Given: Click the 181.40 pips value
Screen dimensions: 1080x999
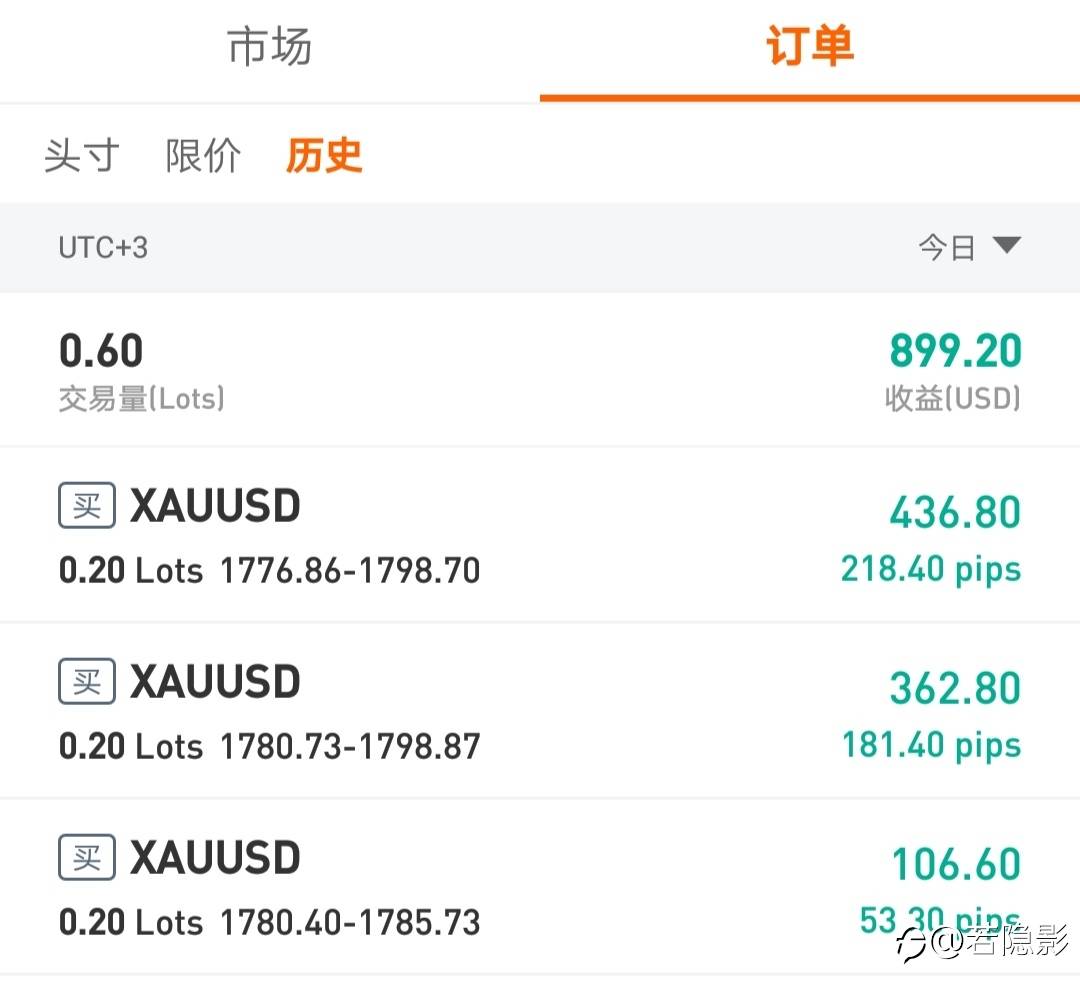Looking at the screenshot, I should point(931,746).
